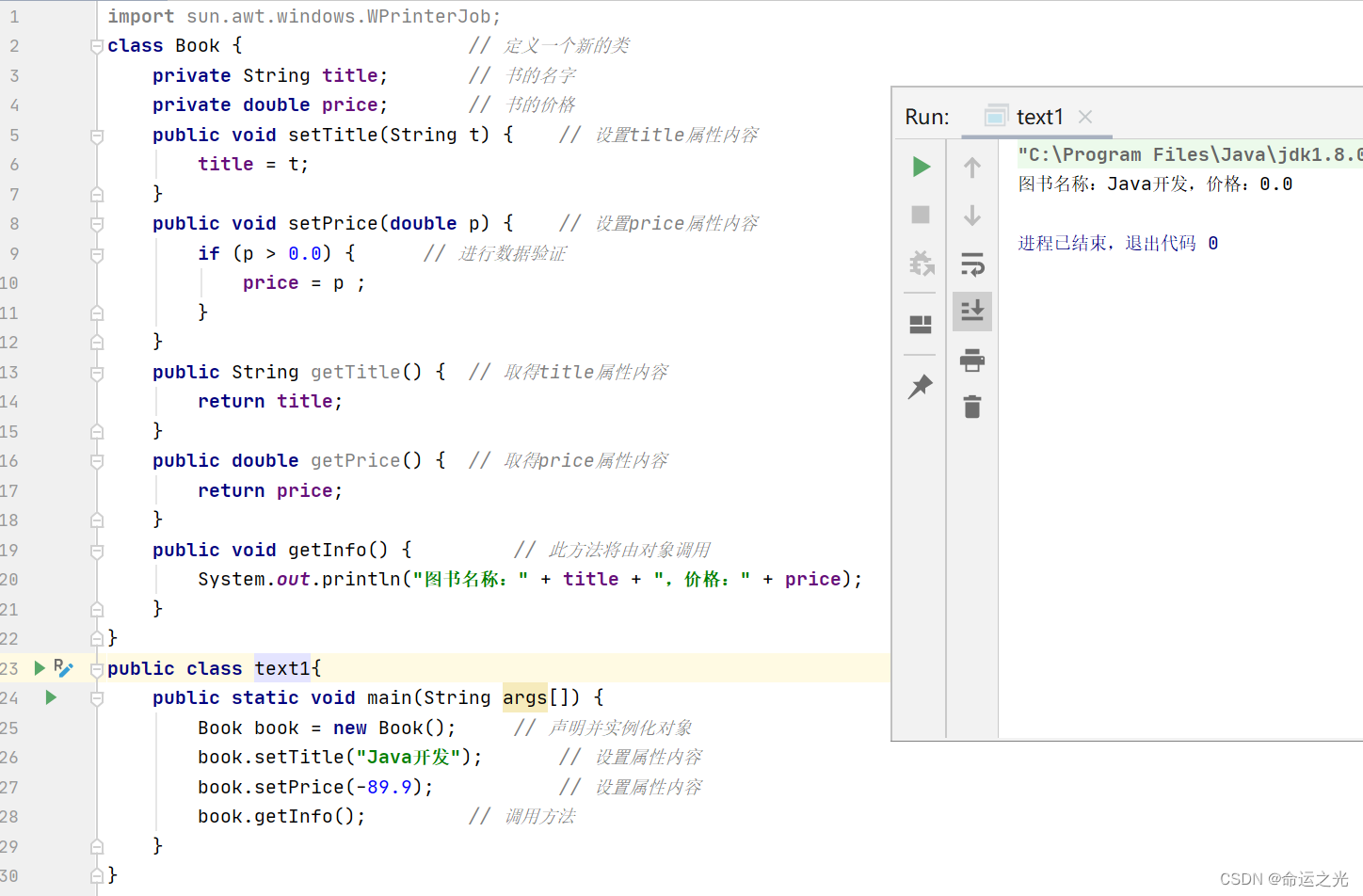Image resolution: width=1363 pixels, height=896 pixels.
Task: Collapse the getPrice method fold marker
Action: (97, 461)
